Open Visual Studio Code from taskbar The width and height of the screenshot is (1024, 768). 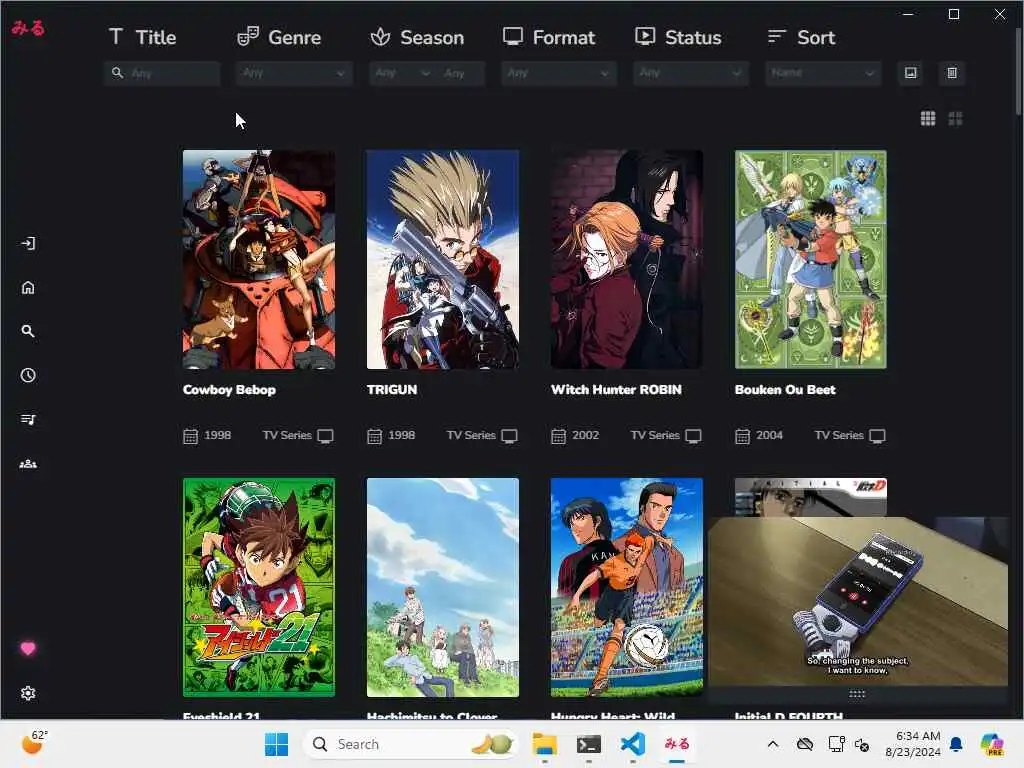coord(633,744)
